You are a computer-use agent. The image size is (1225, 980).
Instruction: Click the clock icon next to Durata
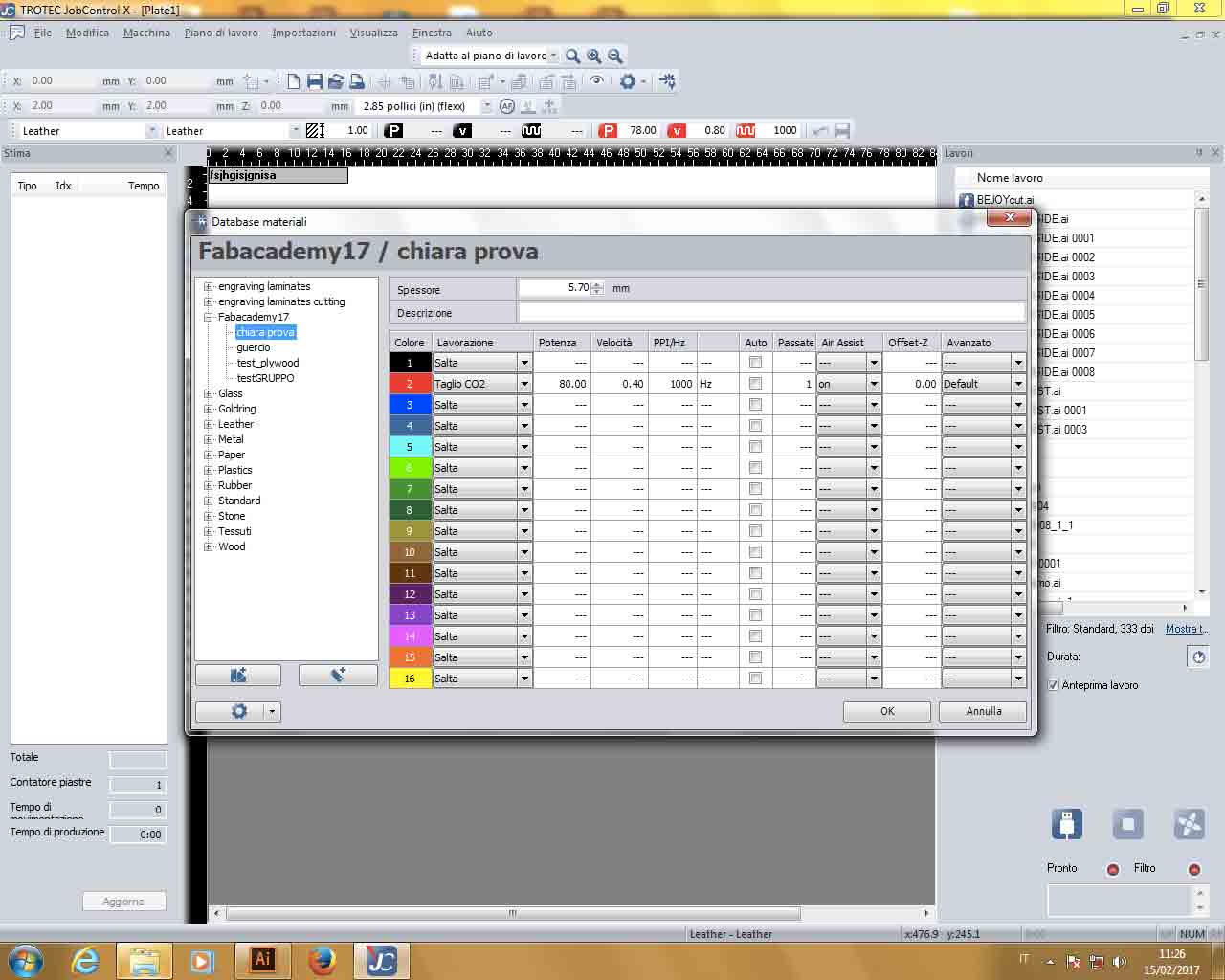(1198, 657)
